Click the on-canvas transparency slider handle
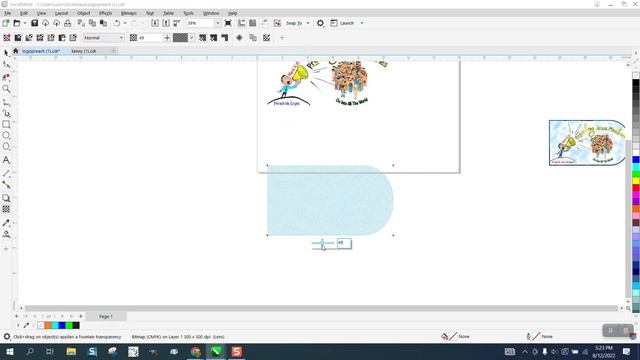Screen dimensions: 640x360 322,244
